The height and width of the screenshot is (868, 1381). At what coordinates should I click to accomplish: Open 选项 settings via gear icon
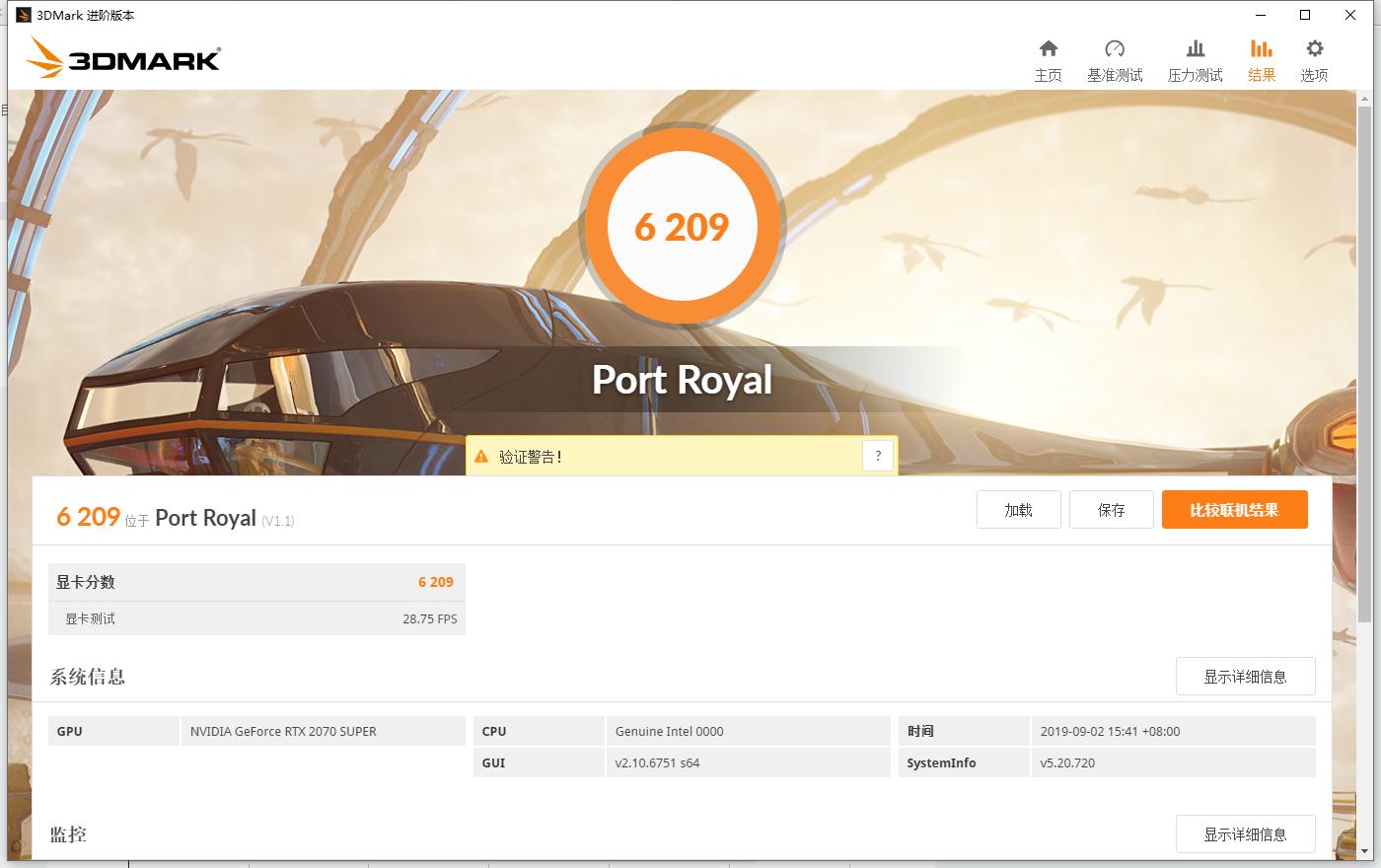pos(1313,59)
